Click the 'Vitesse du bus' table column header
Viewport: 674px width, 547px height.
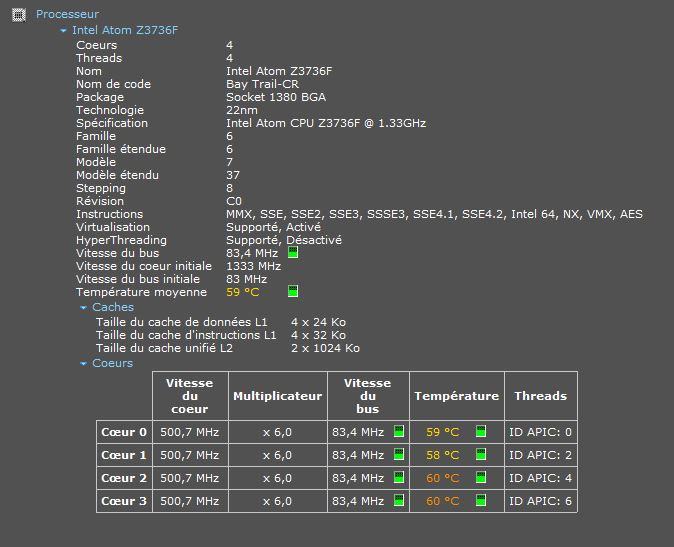point(368,396)
